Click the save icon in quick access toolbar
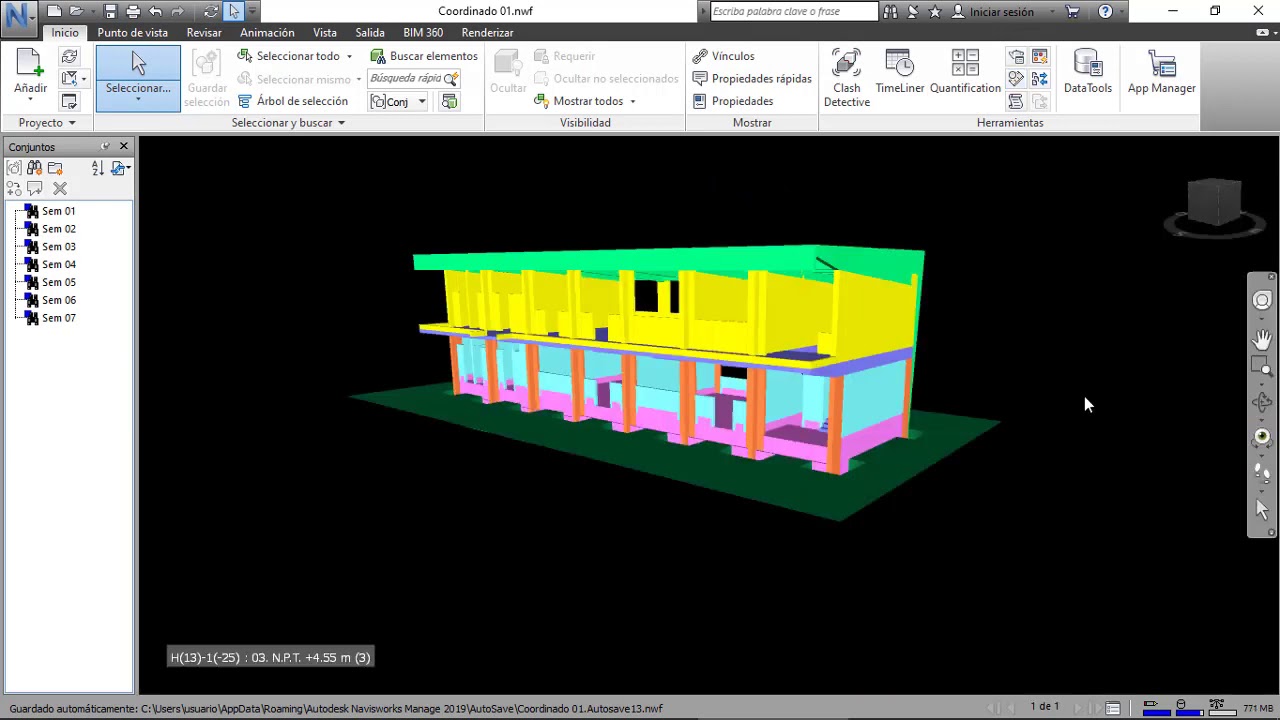 pos(110,12)
